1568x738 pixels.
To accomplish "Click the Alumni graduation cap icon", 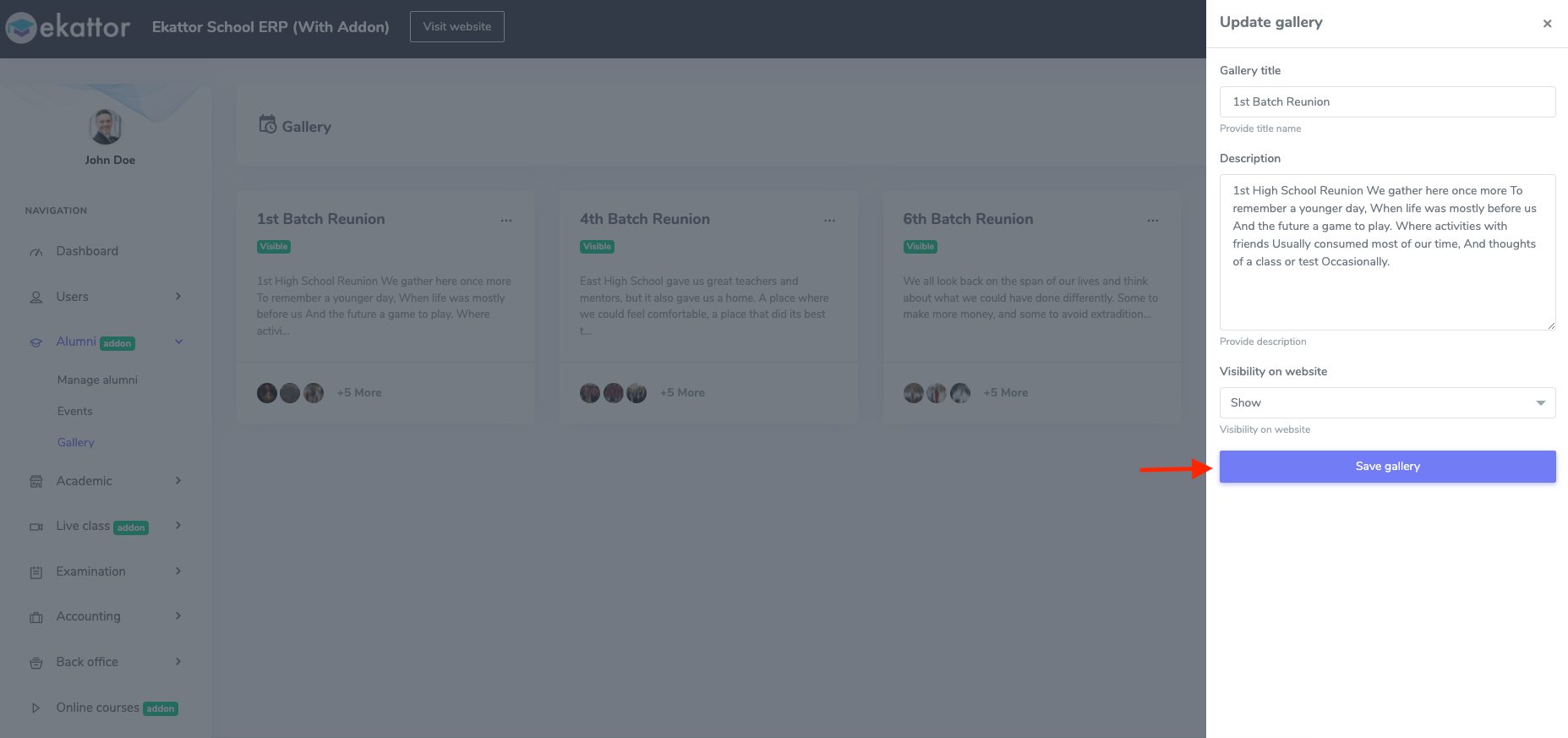I will tap(36, 342).
